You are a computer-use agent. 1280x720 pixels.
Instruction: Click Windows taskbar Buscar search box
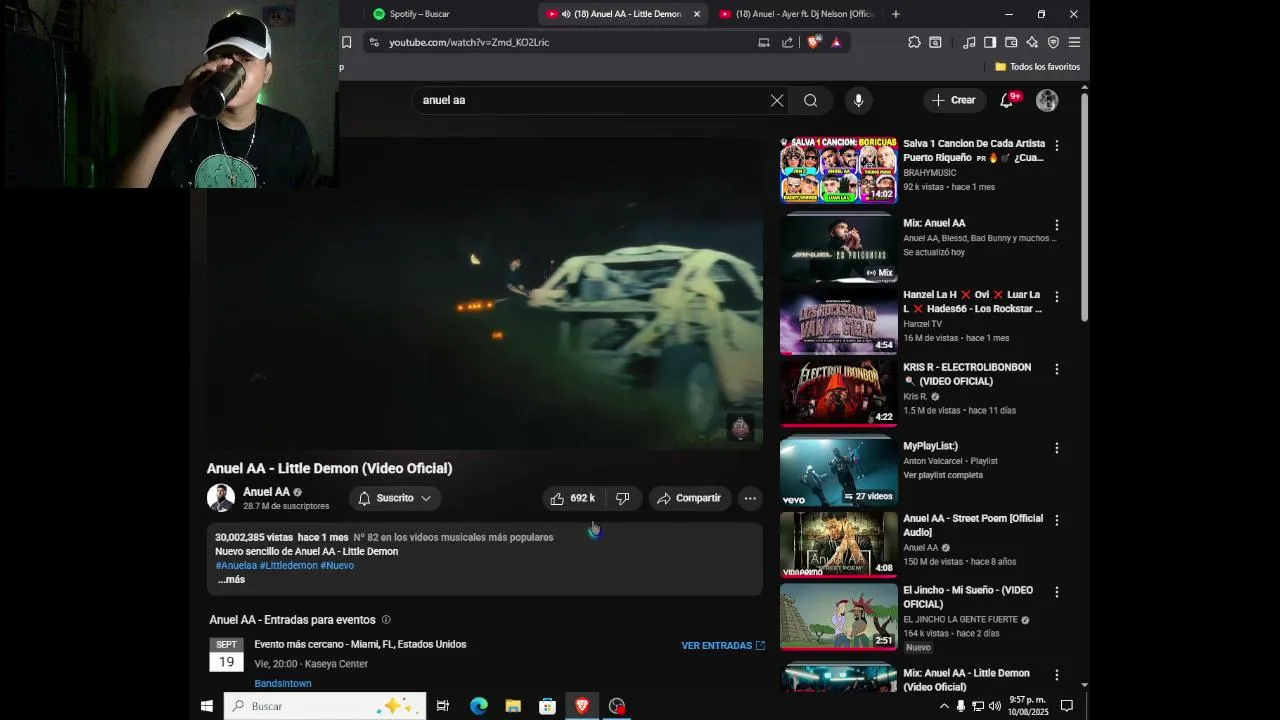[x=325, y=706]
